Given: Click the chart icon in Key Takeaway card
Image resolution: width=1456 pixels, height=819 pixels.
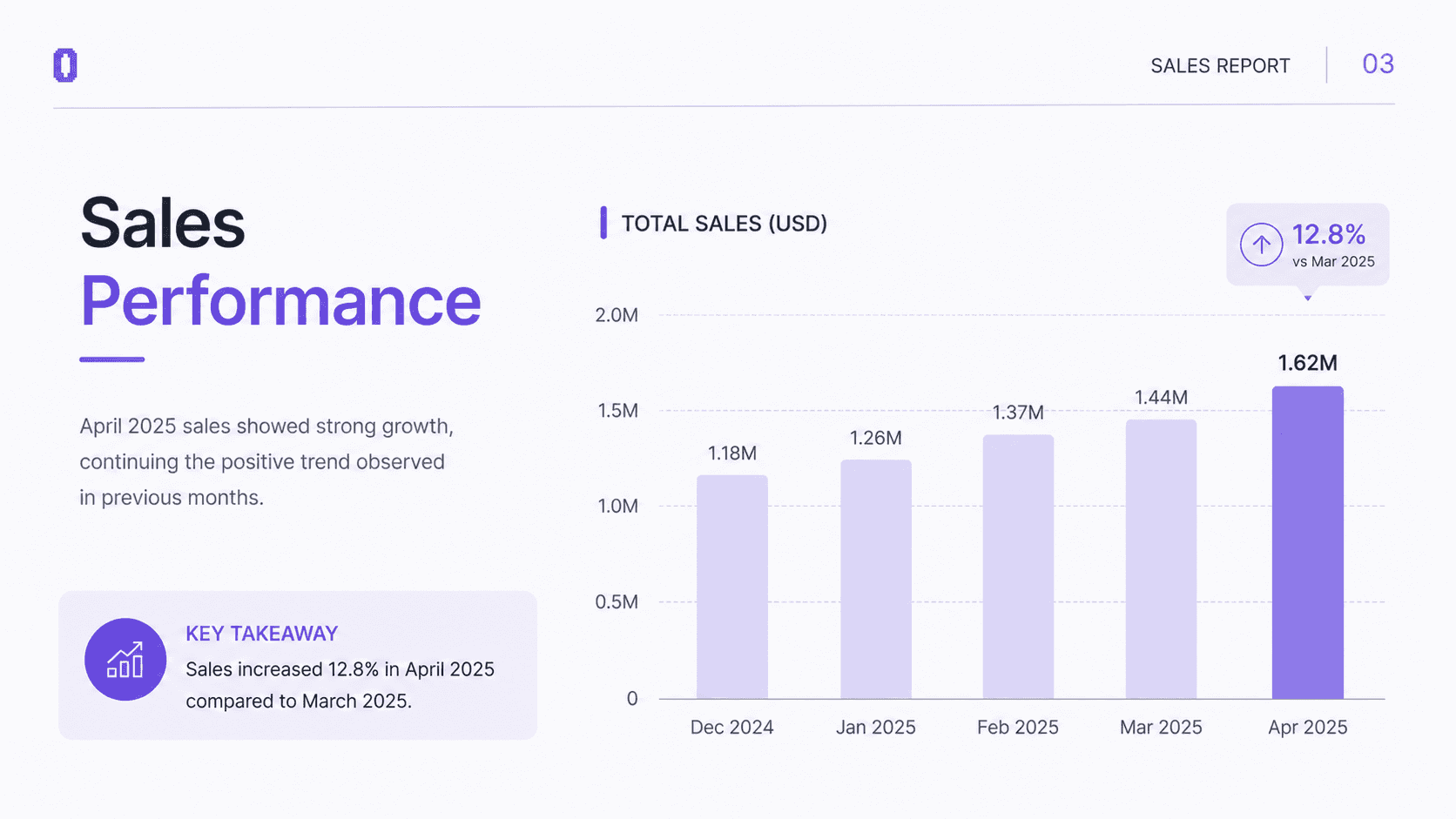Looking at the screenshot, I should click(125, 660).
